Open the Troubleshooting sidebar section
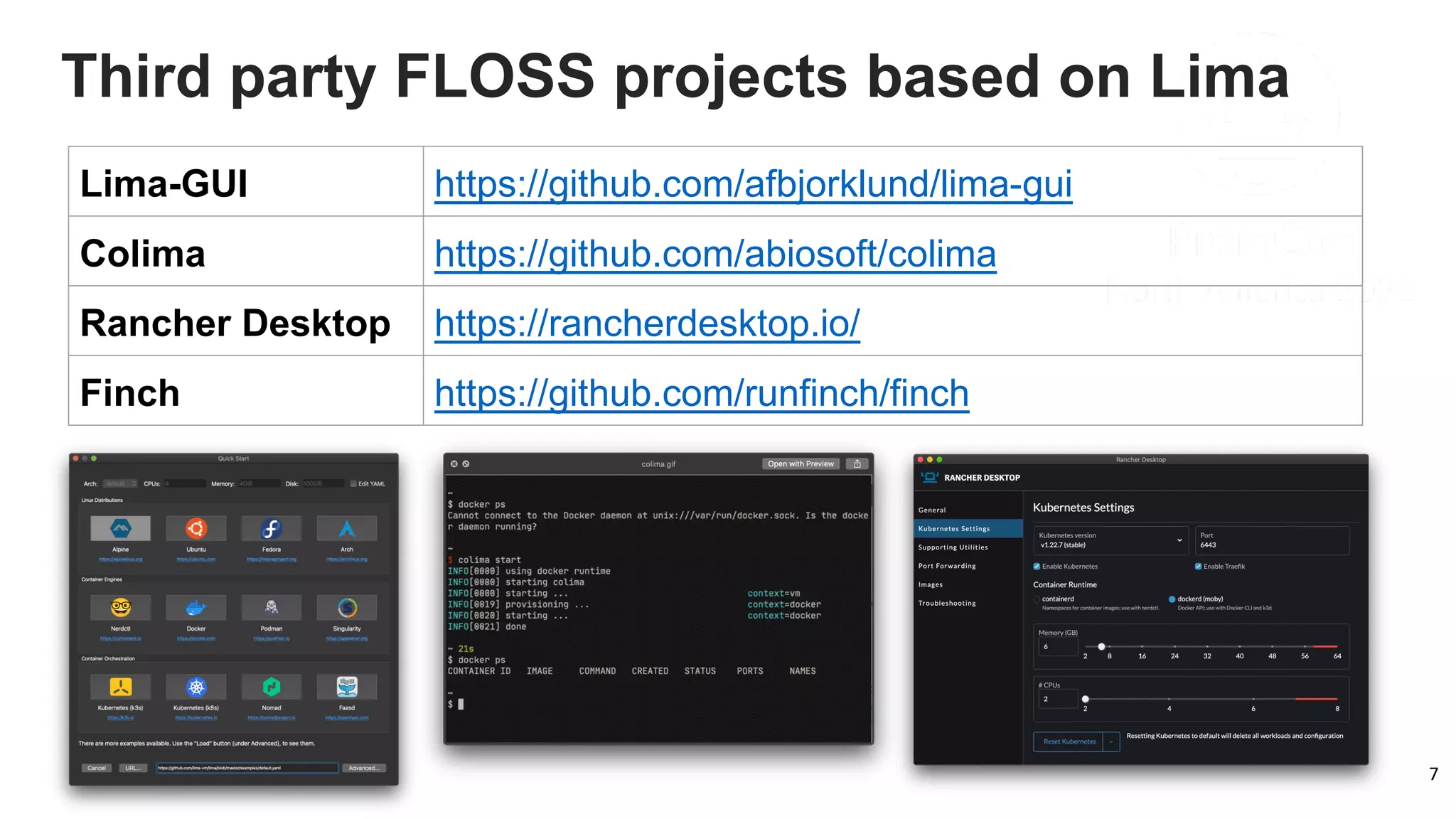This screenshot has width=1456, height=819. point(947,603)
